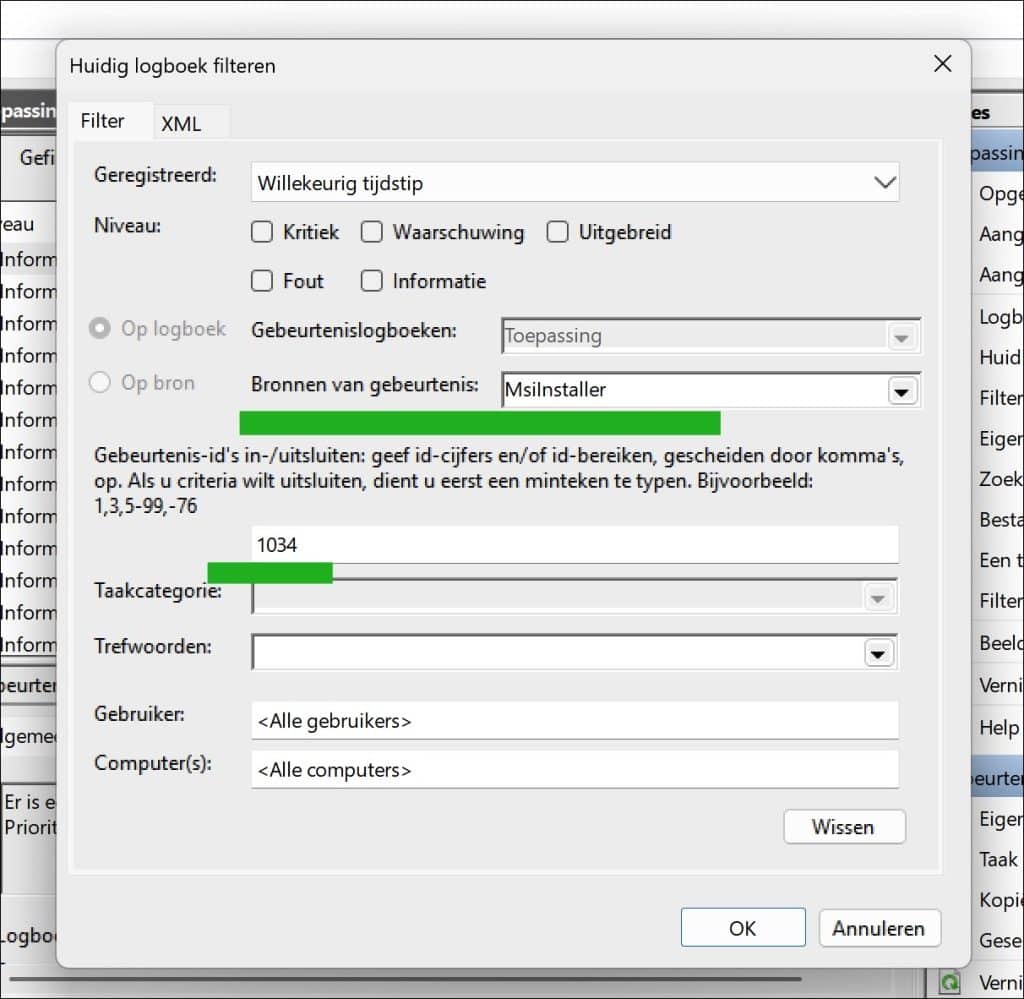Image resolution: width=1024 pixels, height=999 pixels.
Task: Enable the Informatie checkbox
Action: point(372,281)
